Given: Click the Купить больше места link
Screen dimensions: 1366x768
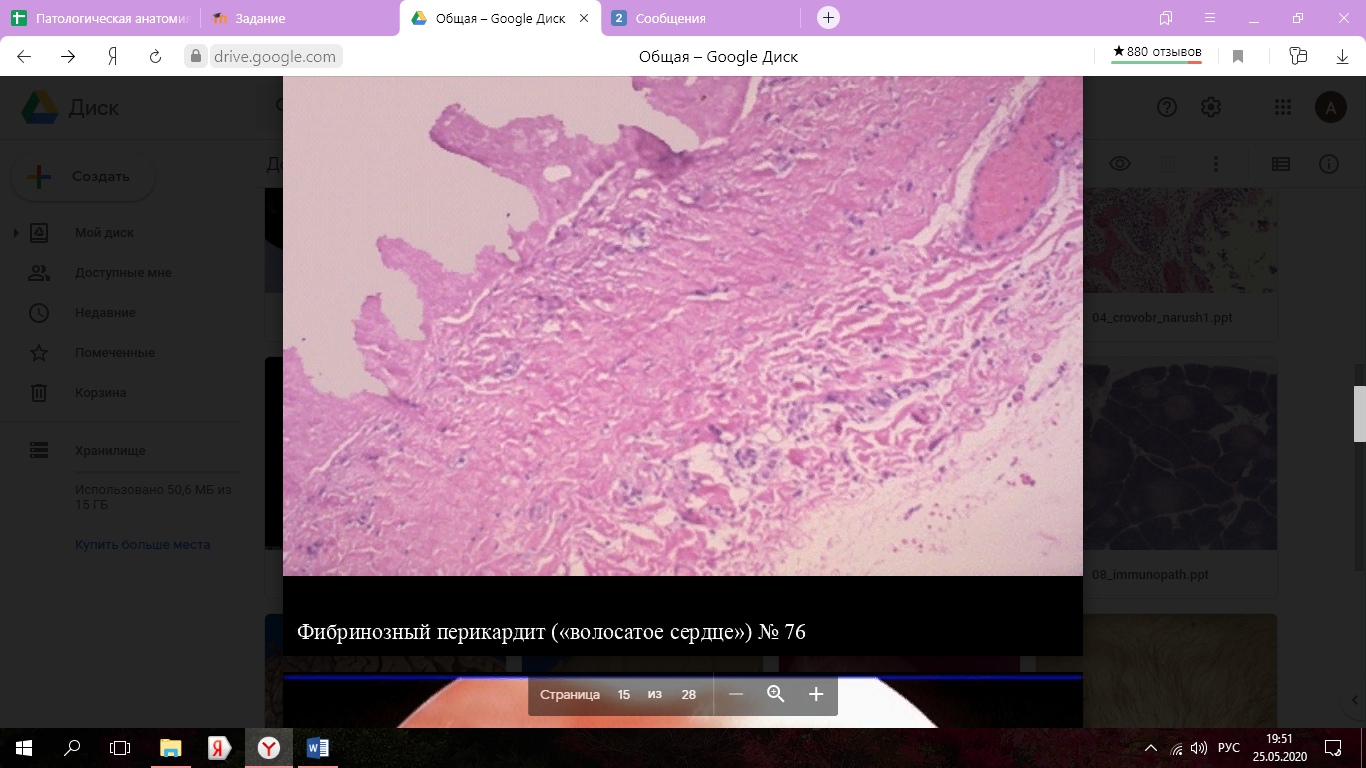Looking at the screenshot, I should click(142, 545).
